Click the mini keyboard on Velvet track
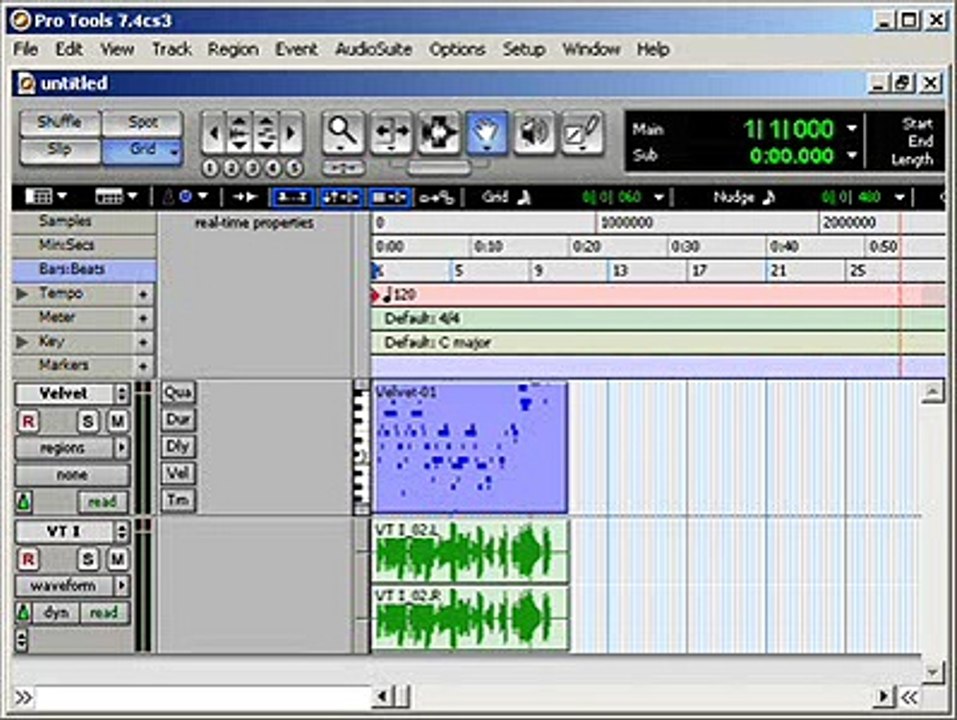957x720 pixels. (x=361, y=448)
